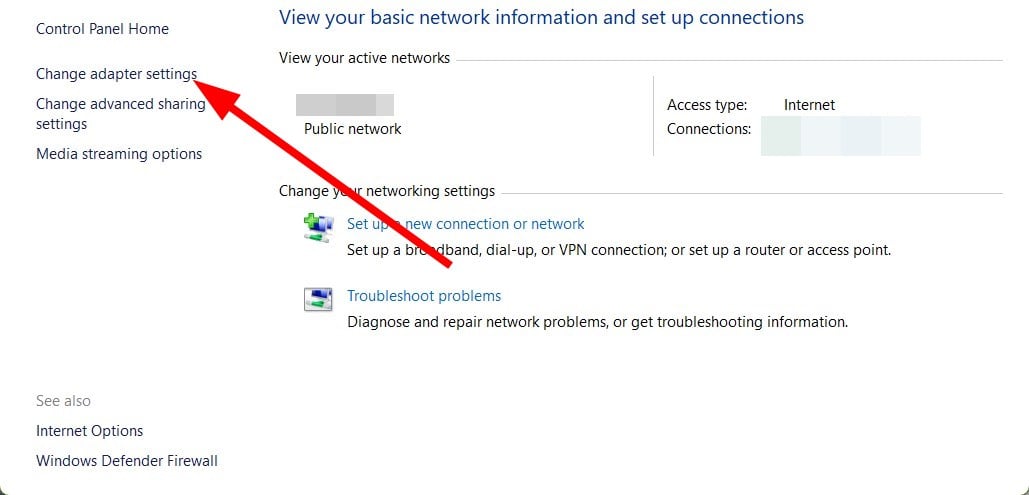Click the Public network label

(352, 129)
